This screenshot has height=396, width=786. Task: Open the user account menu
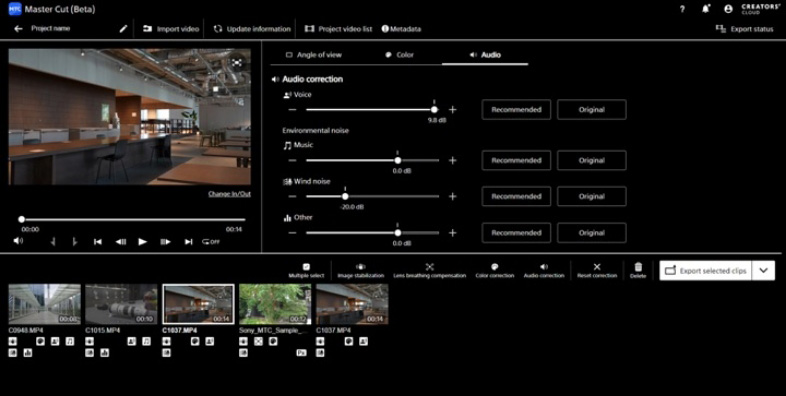click(x=728, y=9)
